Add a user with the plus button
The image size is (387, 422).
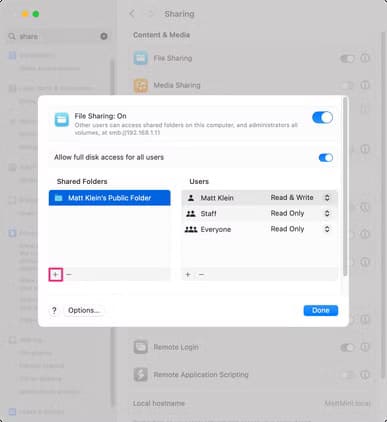[x=188, y=275]
